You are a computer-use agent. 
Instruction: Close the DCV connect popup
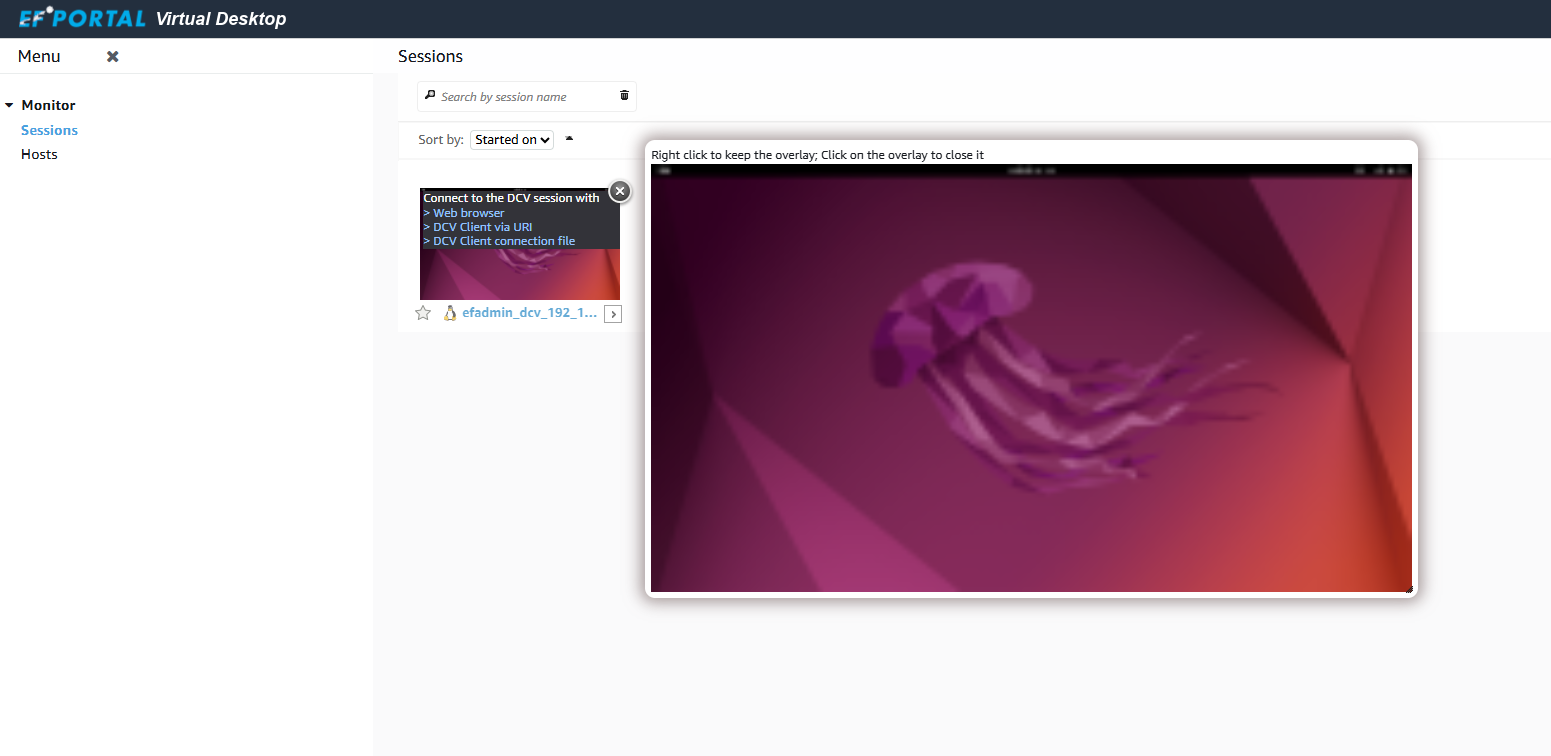620,191
